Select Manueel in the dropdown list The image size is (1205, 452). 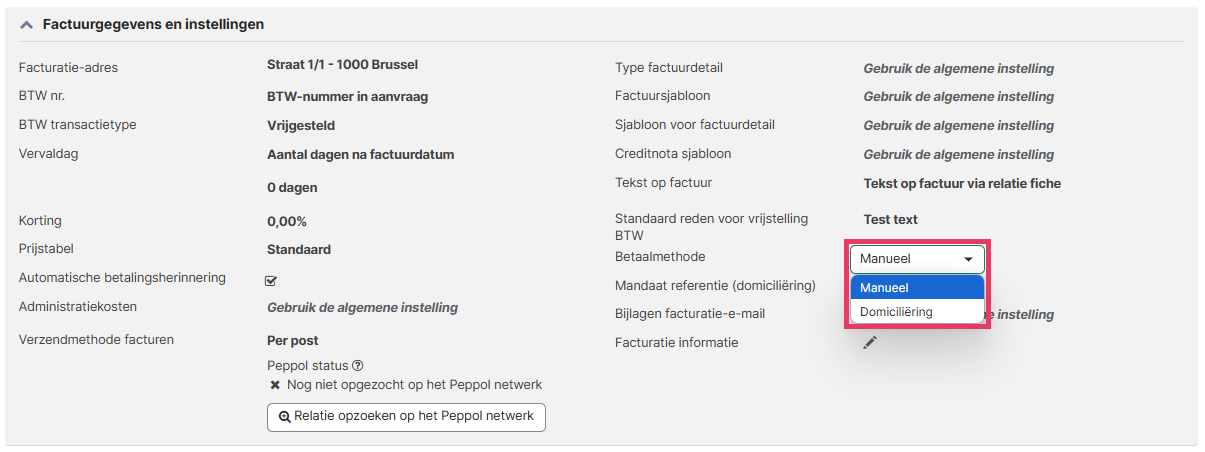pyautogui.click(x=917, y=287)
